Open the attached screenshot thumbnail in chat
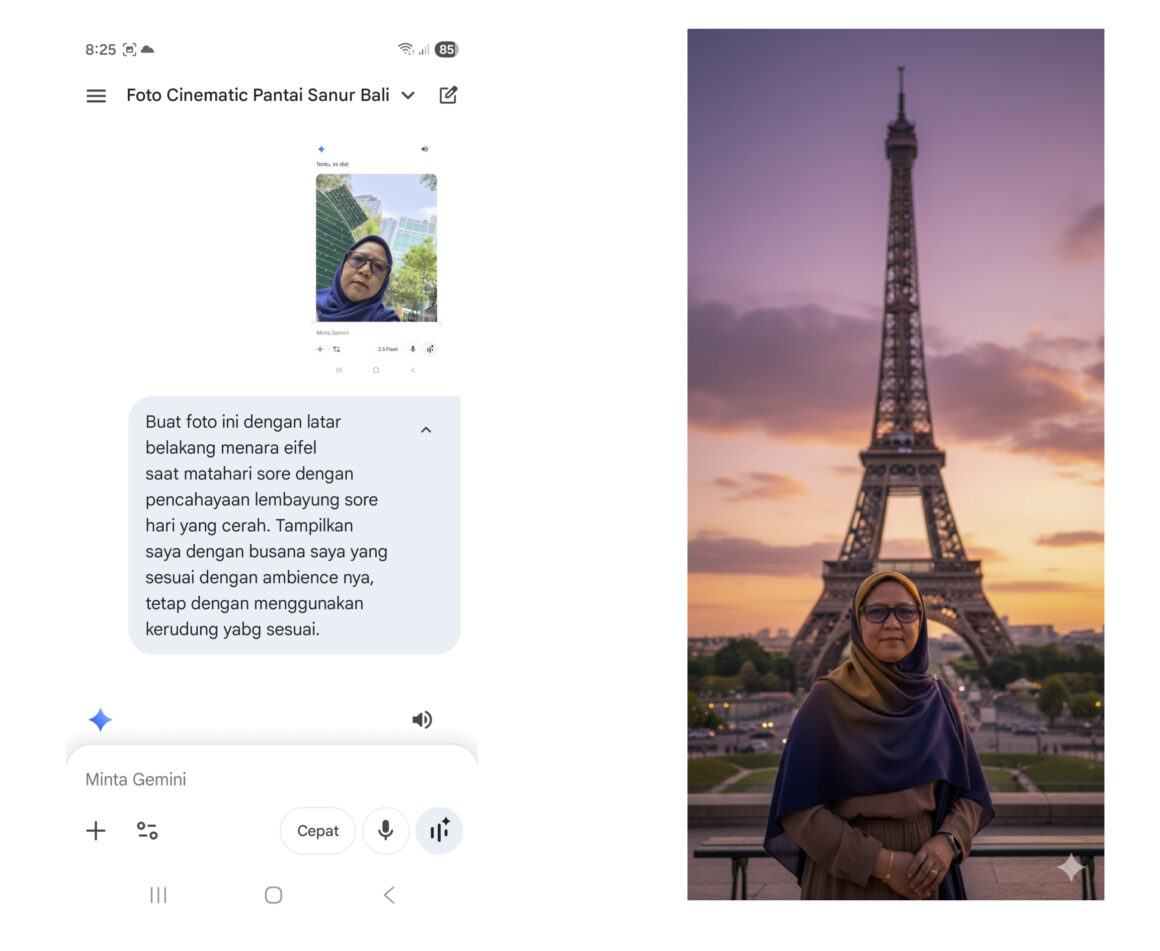Viewport: 1160px width, 951px height. coord(376,258)
